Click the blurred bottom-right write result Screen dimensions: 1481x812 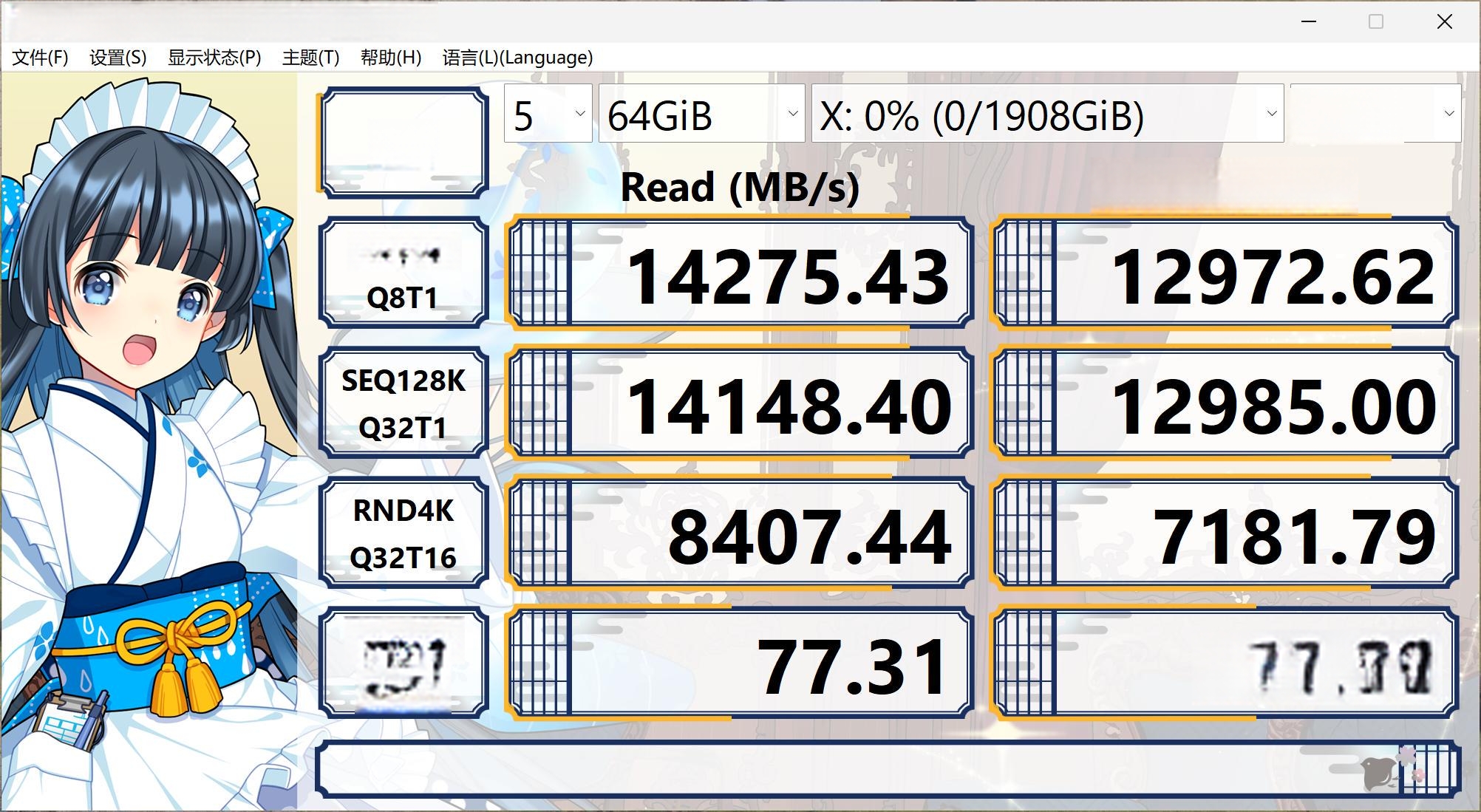[1225, 663]
